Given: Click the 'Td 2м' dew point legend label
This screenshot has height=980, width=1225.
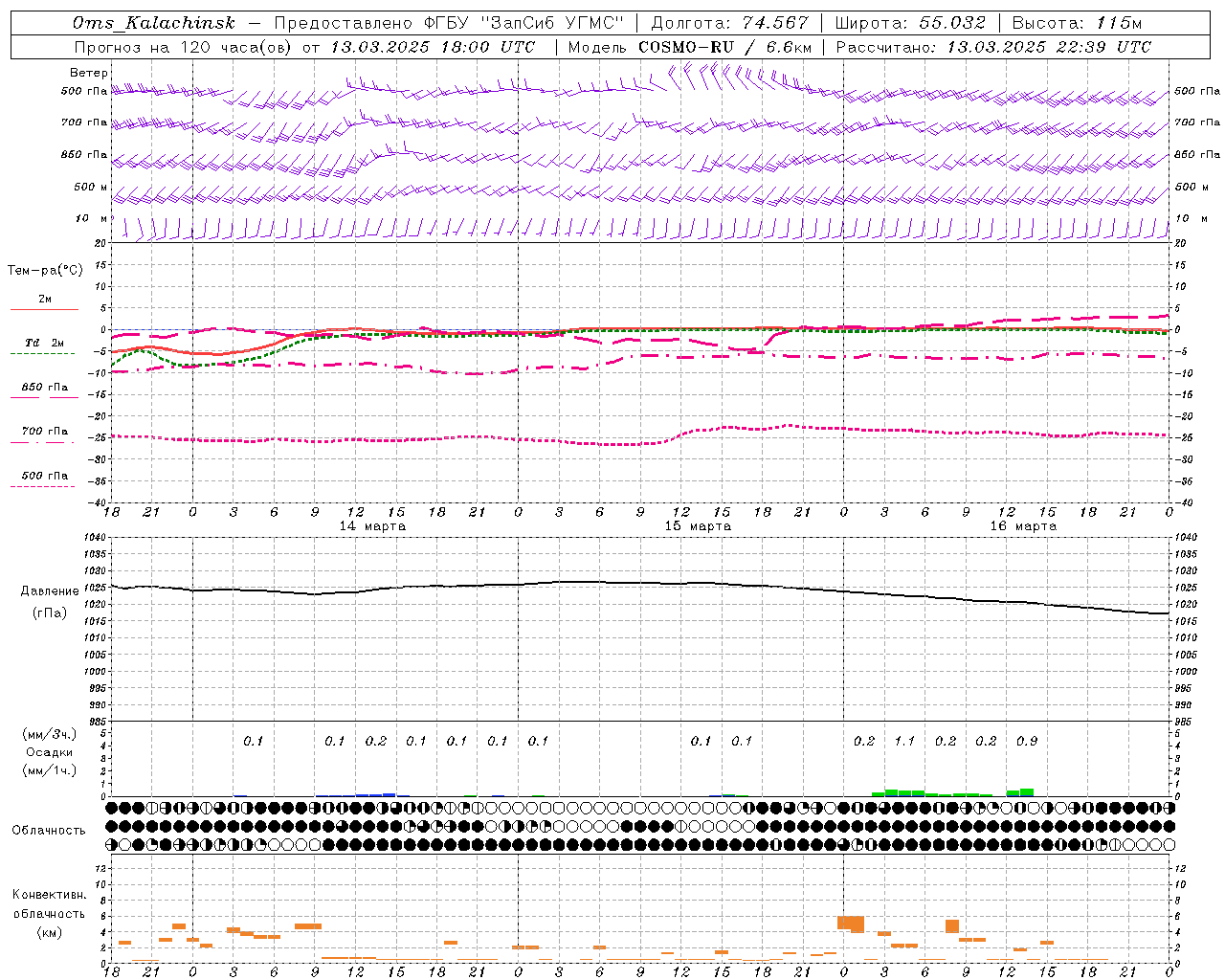Looking at the screenshot, I should 44,343.
